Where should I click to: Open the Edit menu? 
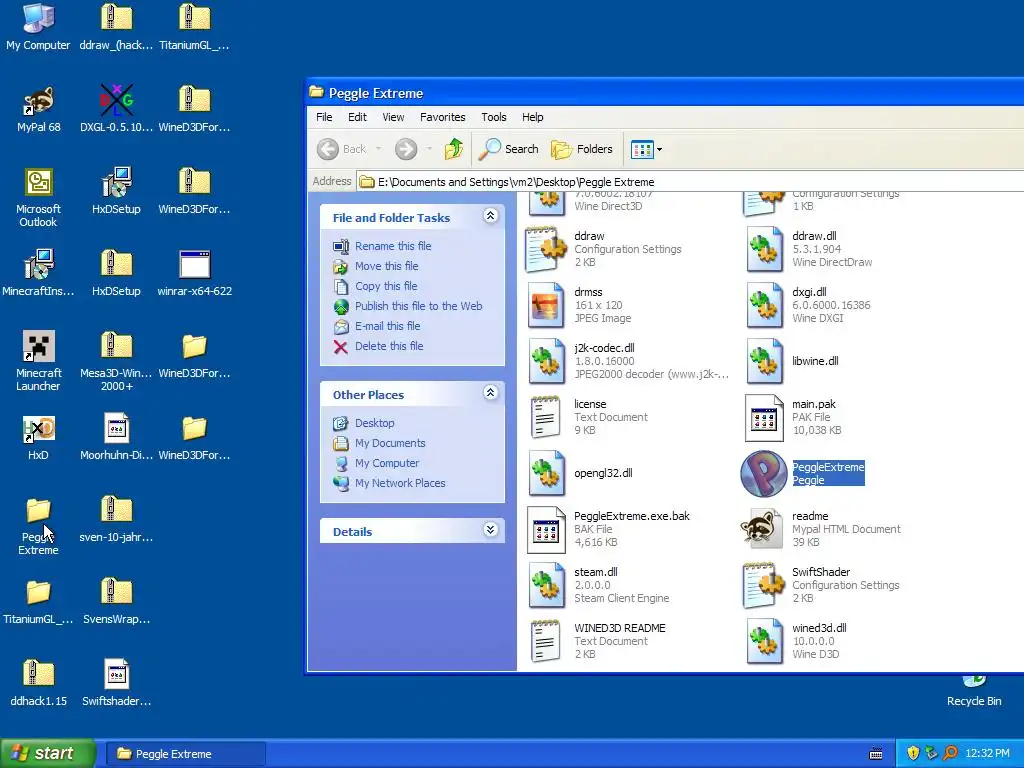click(357, 117)
